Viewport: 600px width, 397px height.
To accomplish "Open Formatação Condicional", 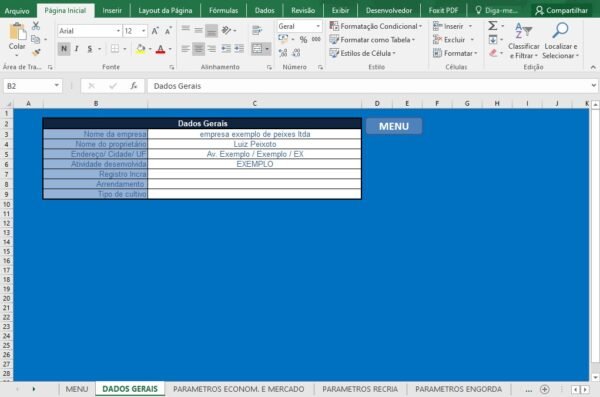I will tap(376, 26).
